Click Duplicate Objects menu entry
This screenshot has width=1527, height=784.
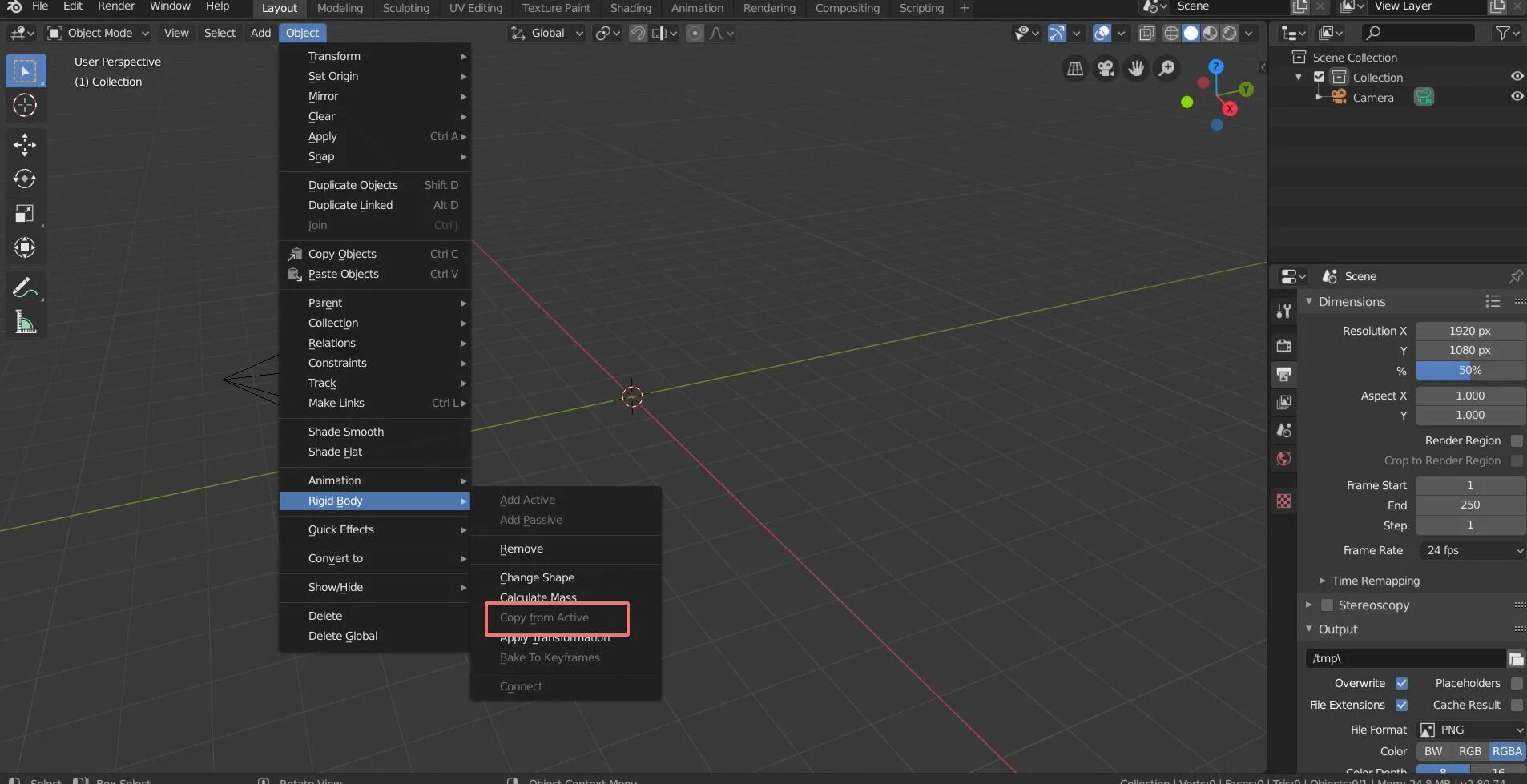[374, 185]
